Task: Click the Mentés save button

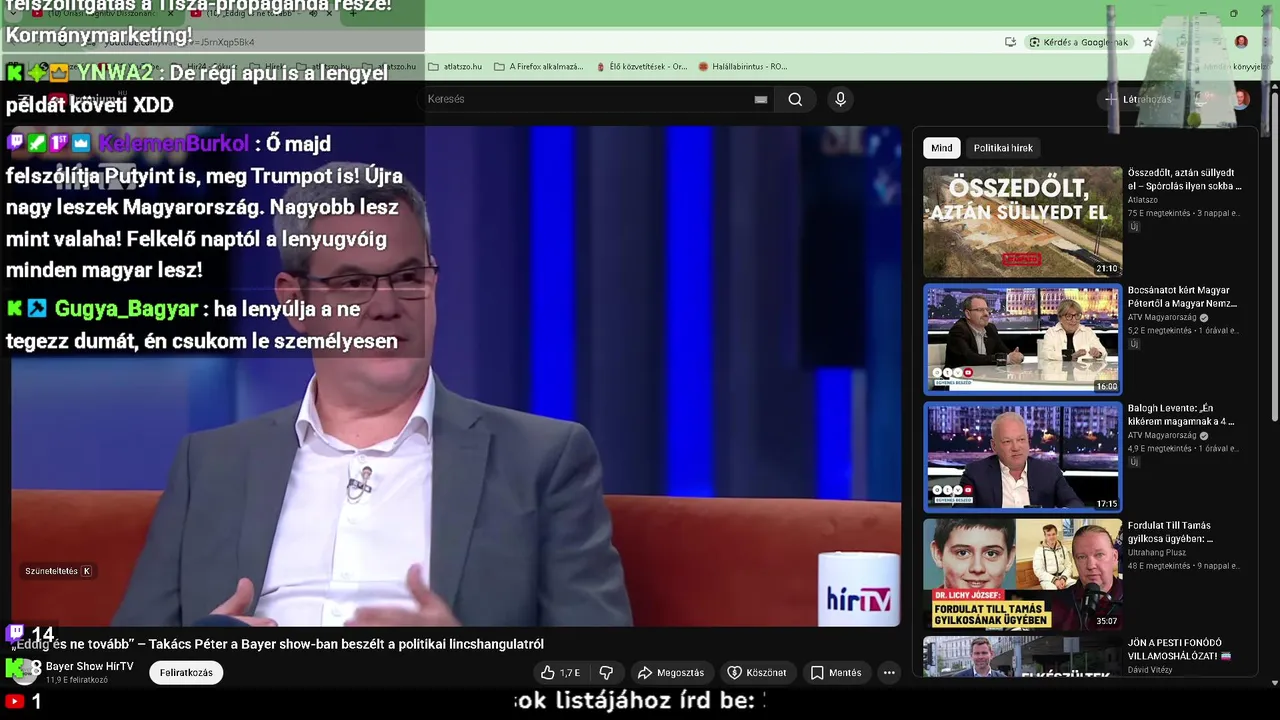Action: 836,673
